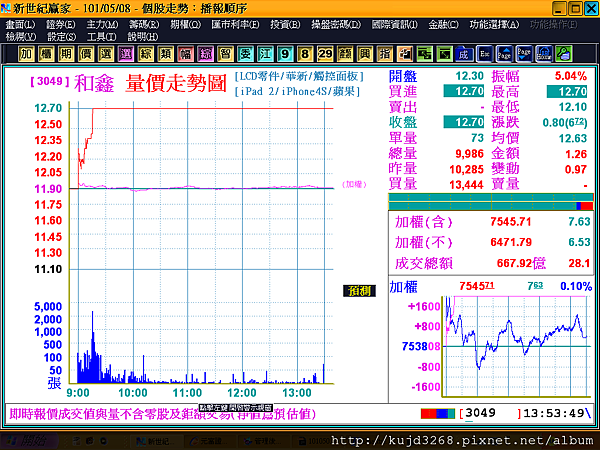Open the 投資(B) menu
600x450 pixels.
(285, 25)
